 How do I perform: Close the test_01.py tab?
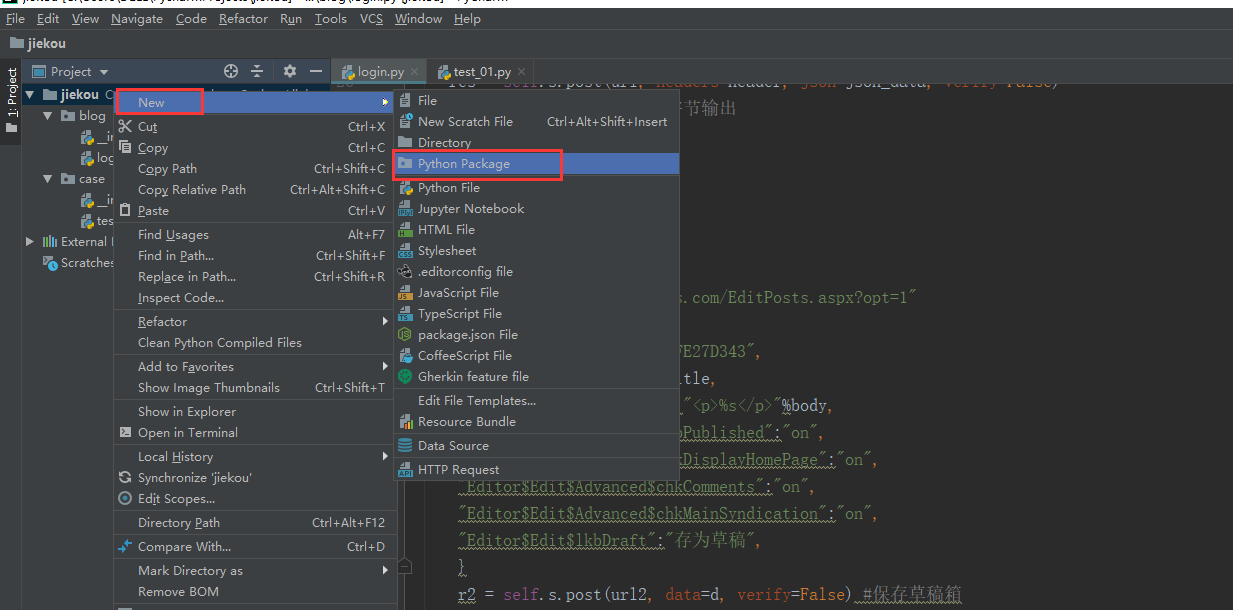522,72
